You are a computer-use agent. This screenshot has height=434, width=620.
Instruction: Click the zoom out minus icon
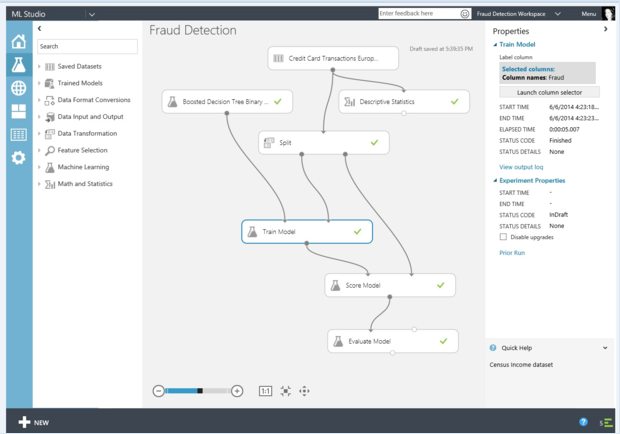tap(159, 391)
